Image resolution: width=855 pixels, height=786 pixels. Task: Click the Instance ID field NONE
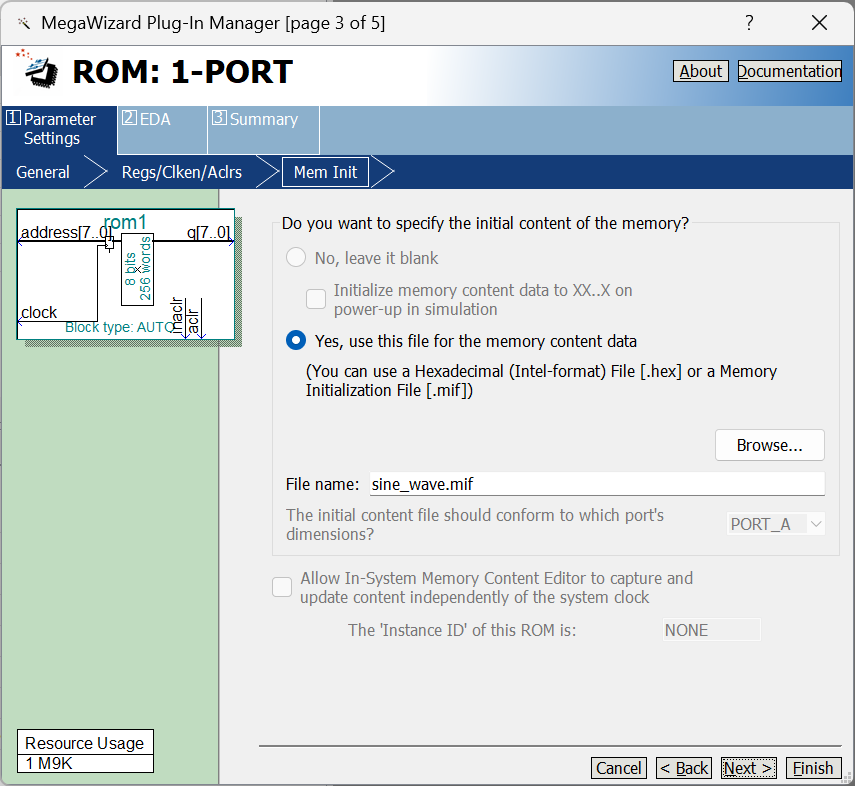[x=711, y=630]
